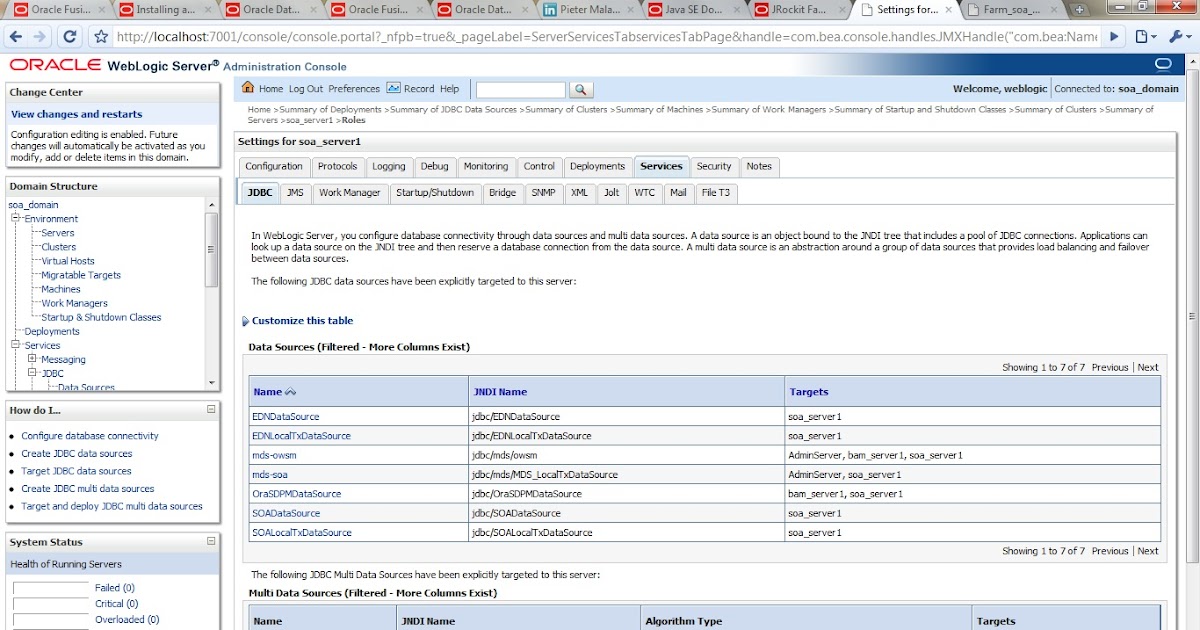The height and width of the screenshot is (630, 1200).
Task: Click the Home icon in the console header
Action: point(248,88)
